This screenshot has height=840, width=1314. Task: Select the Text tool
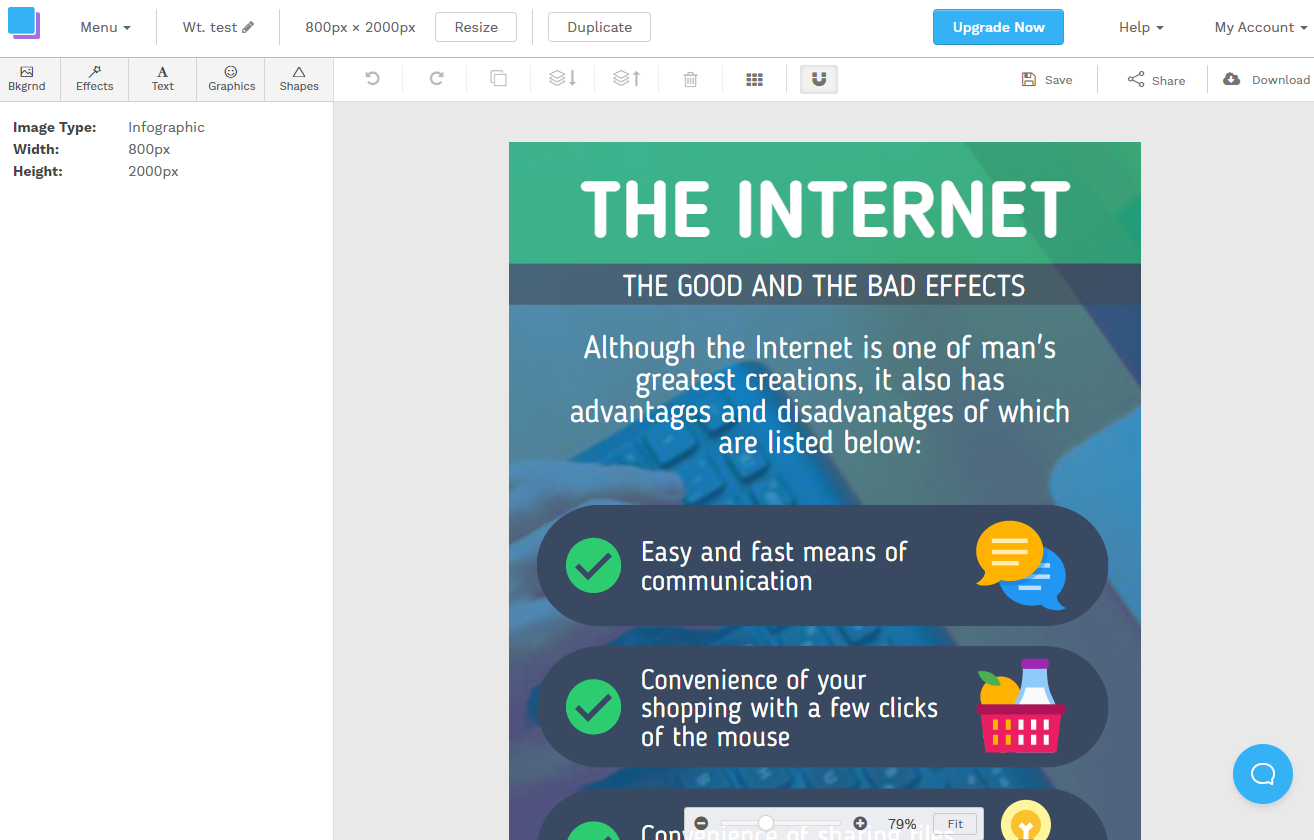tap(163, 79)
